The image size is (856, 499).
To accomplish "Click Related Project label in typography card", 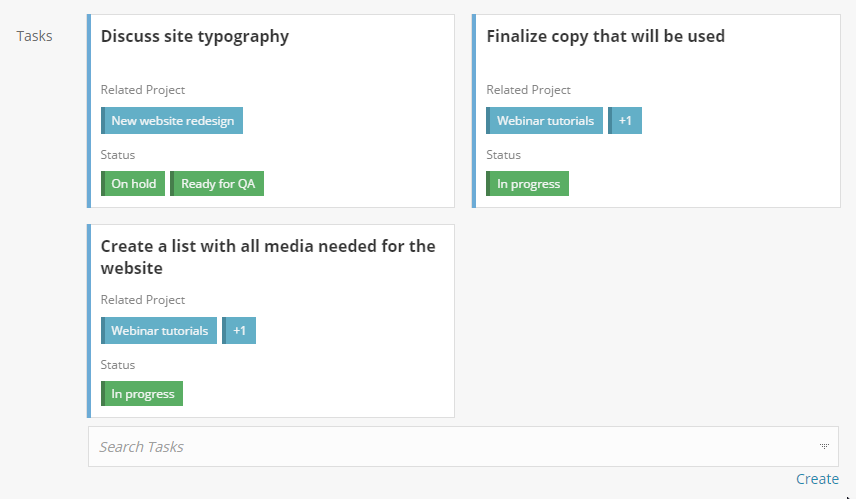I will click(x=143, y=90).
